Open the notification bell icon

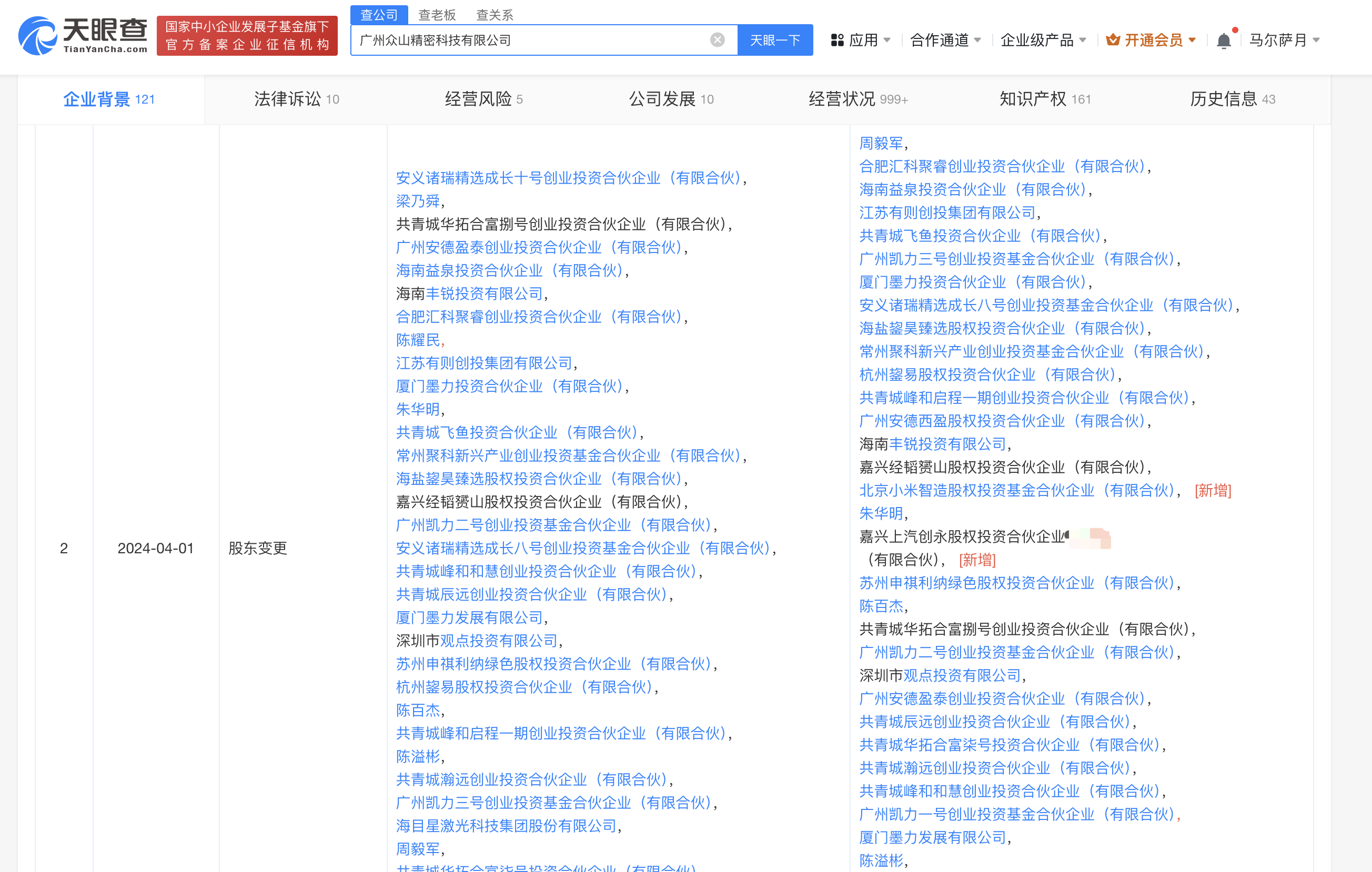coord(1223,41)
